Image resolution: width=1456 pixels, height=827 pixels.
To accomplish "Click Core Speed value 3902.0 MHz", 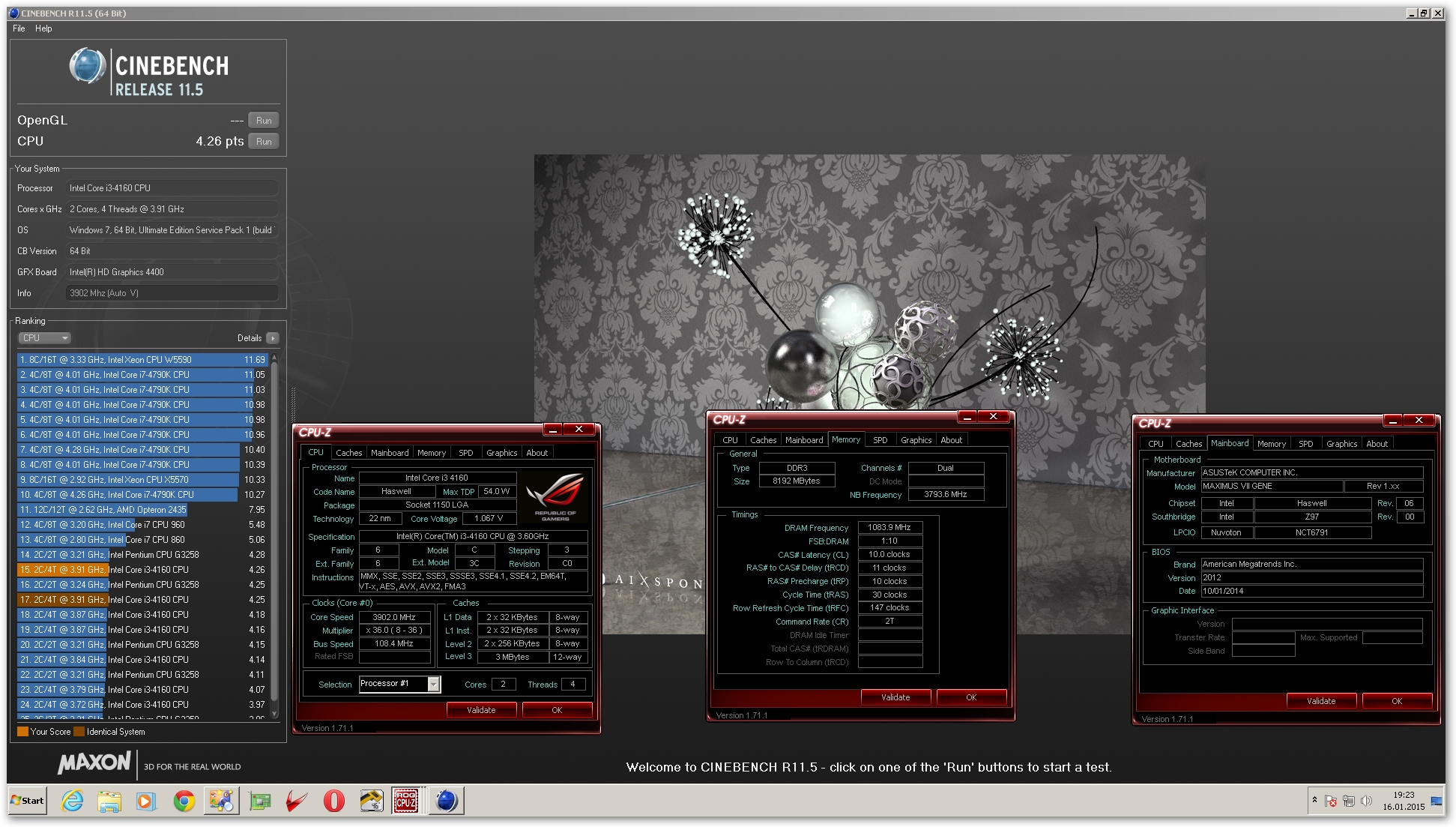I will coord(394,617).
